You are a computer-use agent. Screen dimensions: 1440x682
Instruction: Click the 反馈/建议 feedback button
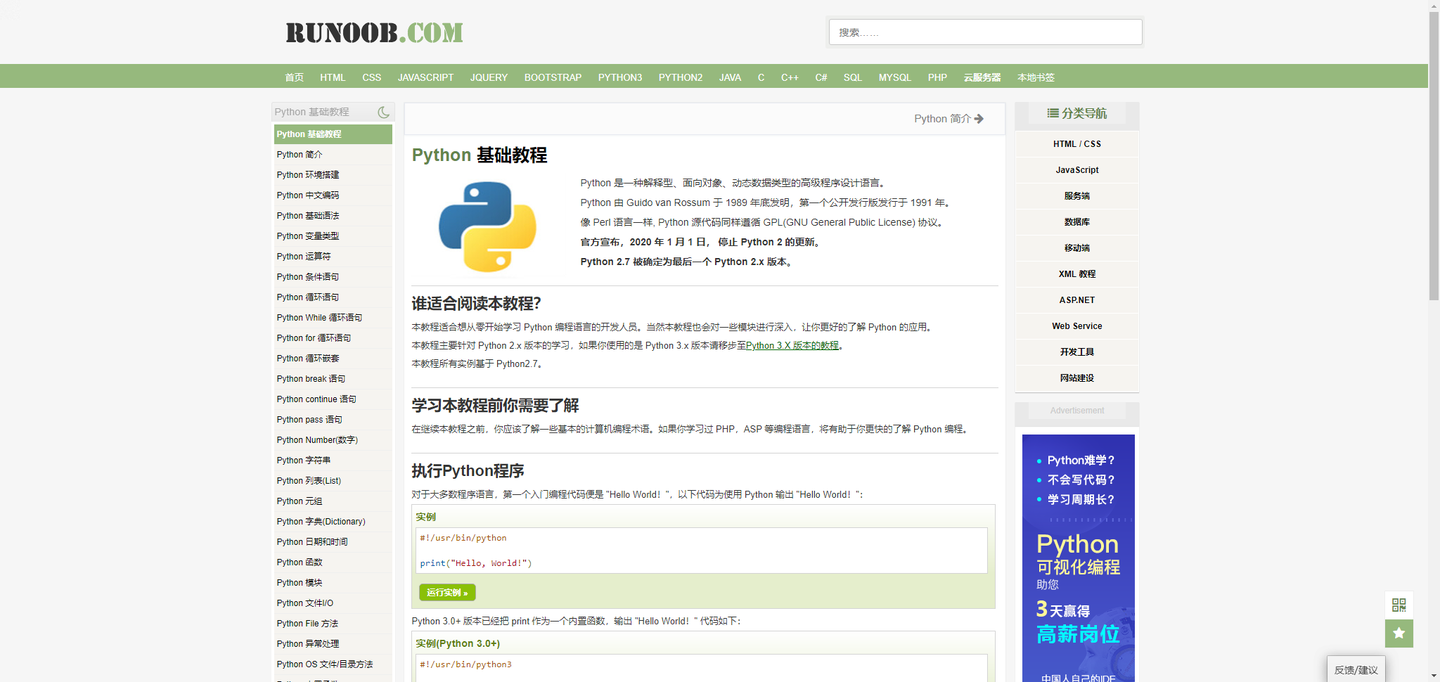1356,668
